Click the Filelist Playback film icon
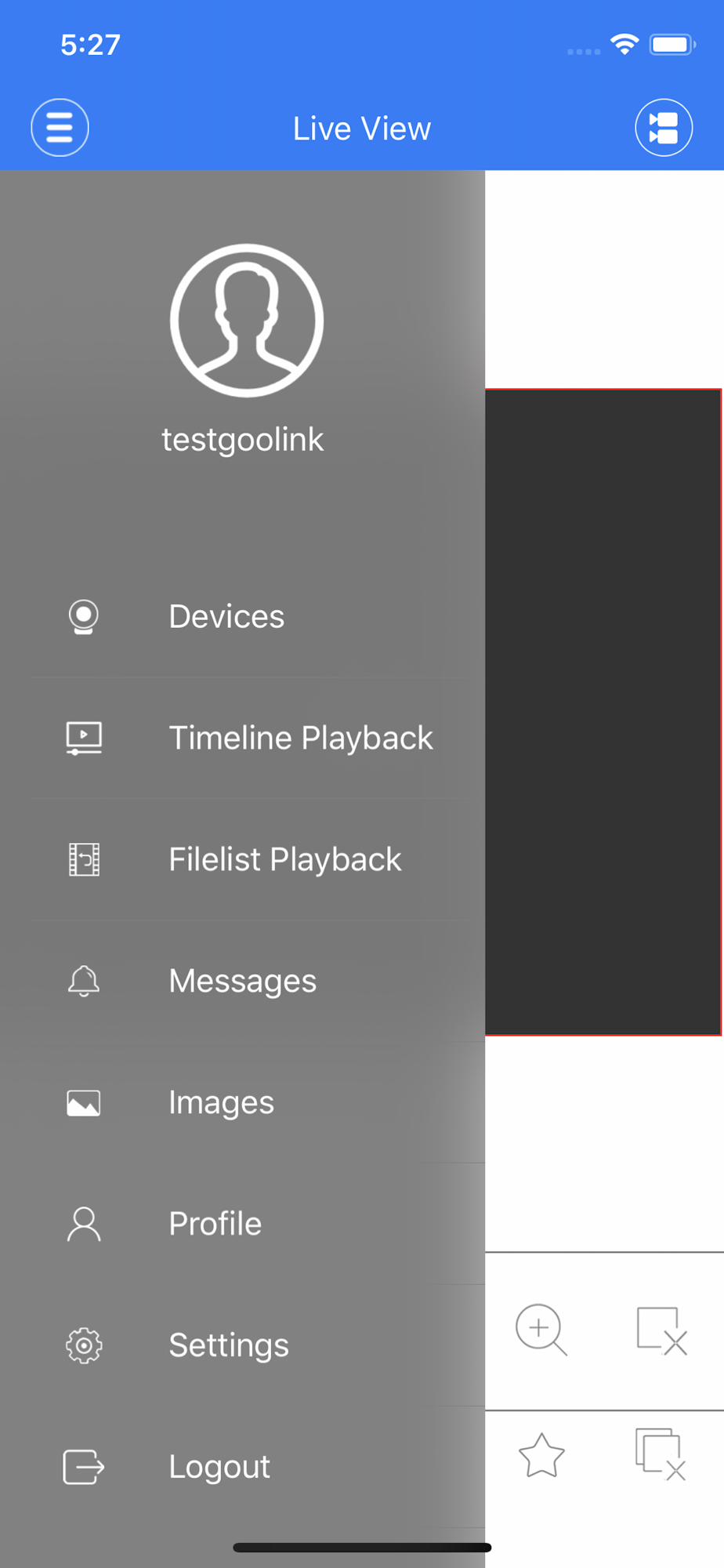Image resolution: width=724 pixels, height=1568 pixels. [84, 860]
